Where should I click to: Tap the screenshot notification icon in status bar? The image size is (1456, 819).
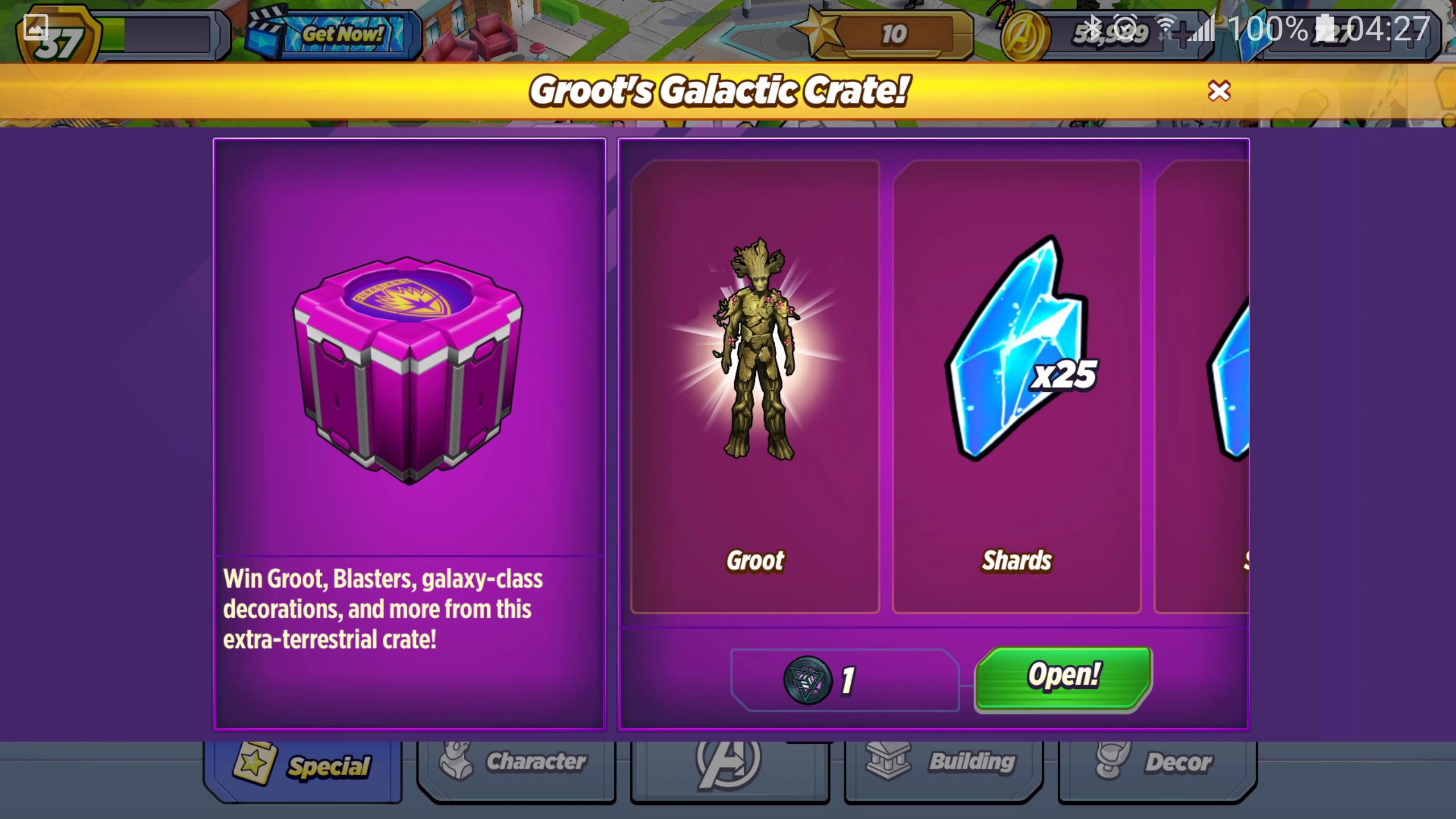[x=35, y=27]
